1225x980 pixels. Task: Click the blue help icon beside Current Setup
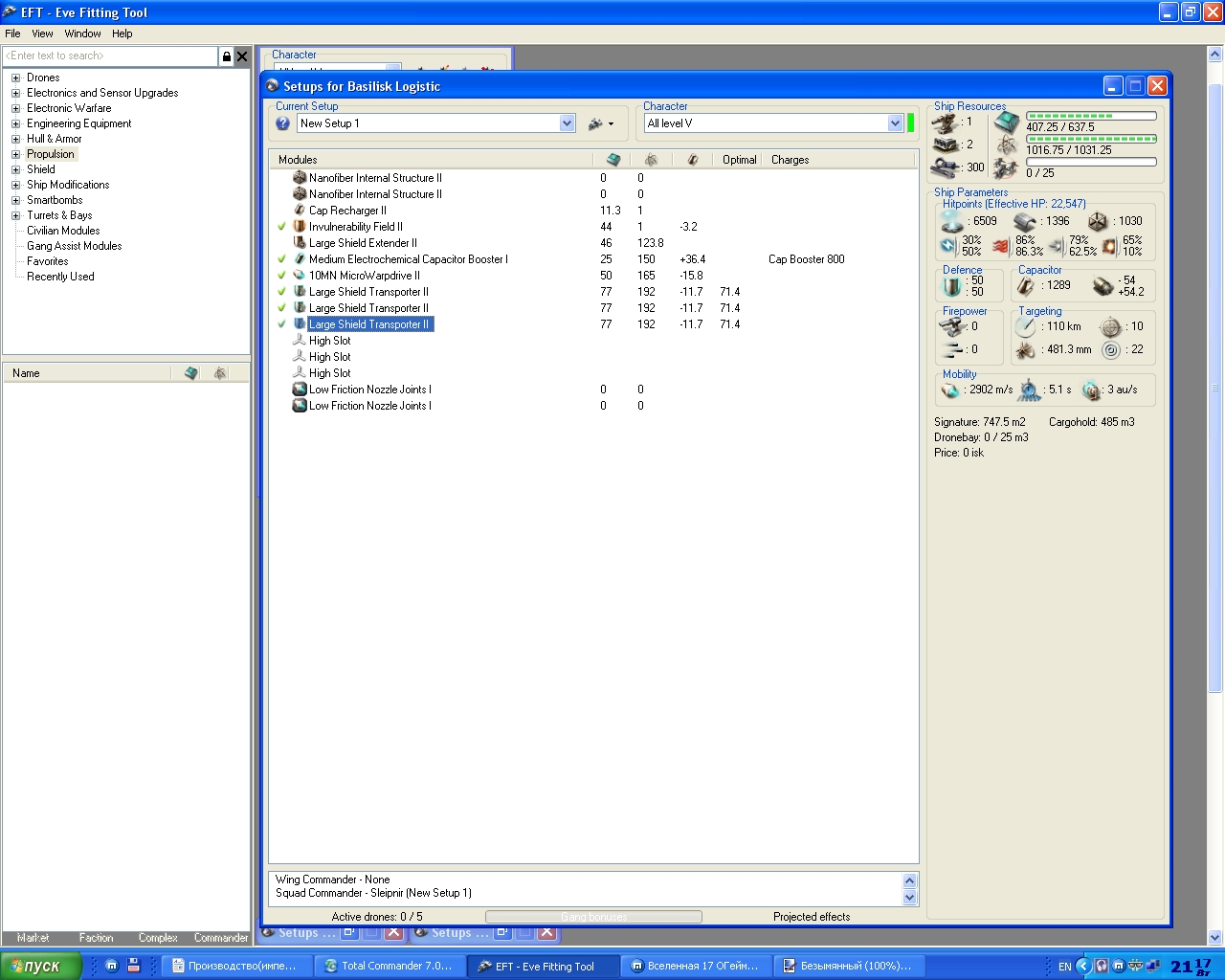tap(282, 123)
